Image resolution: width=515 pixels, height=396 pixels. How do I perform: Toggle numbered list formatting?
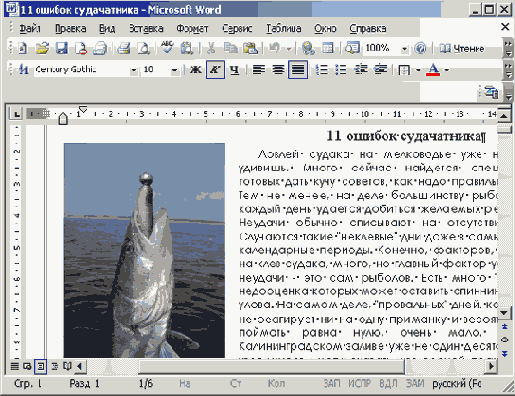pos(322,69)
